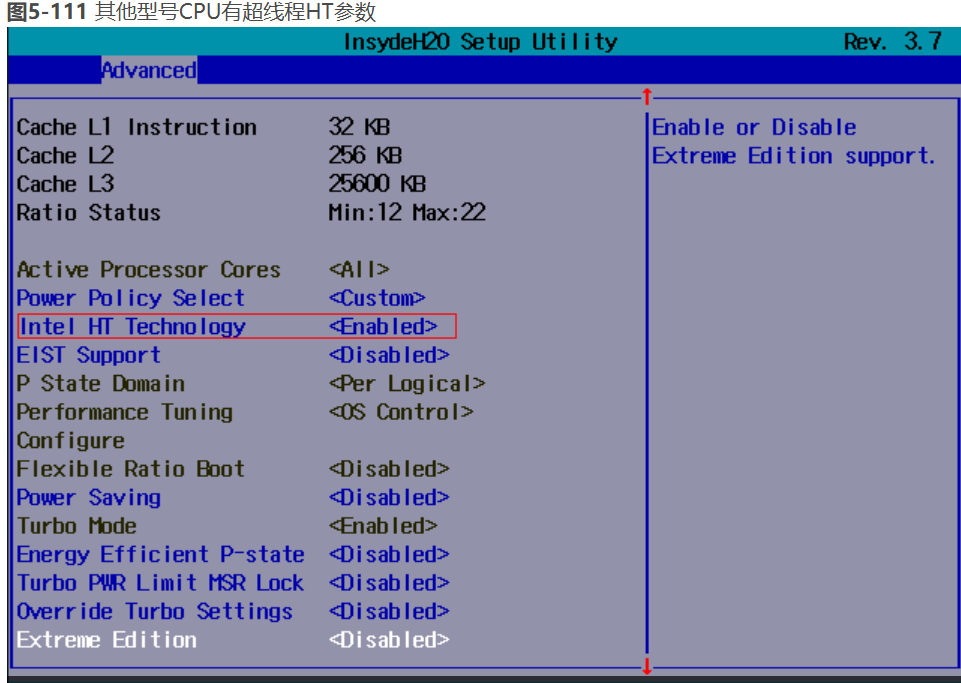The height and width of the screenshot is (683, 961).
Task: Open Active Processor Cores All dropdown
Action: [x=359, y=270]
